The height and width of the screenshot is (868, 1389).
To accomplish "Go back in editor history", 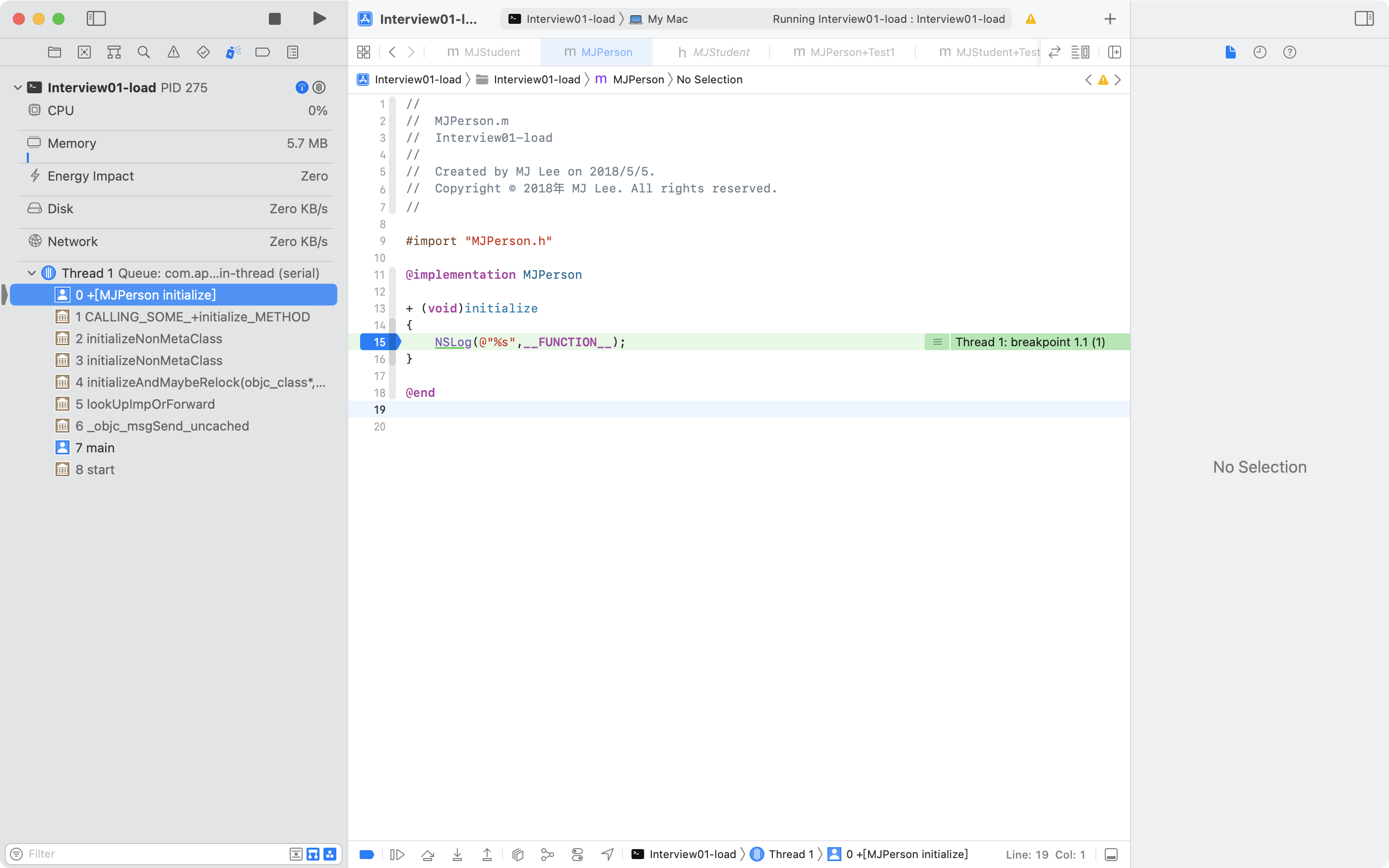I will pyautogui.click(x=392, y=52).
